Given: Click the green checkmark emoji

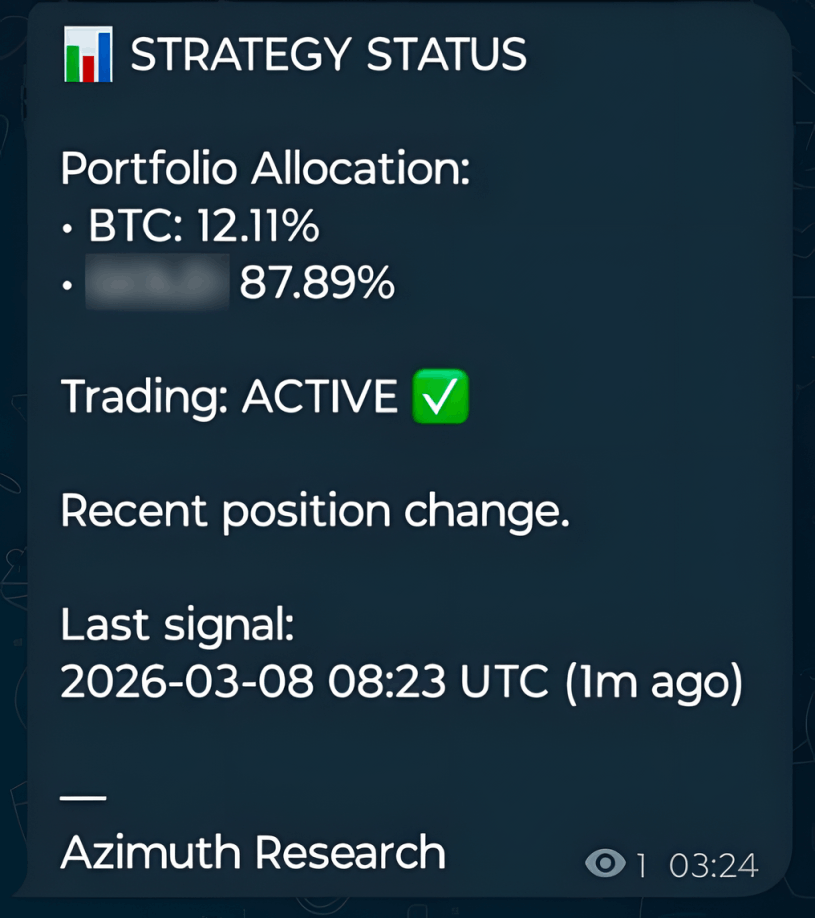Looking at the screenshot, I should click(440, 398).
